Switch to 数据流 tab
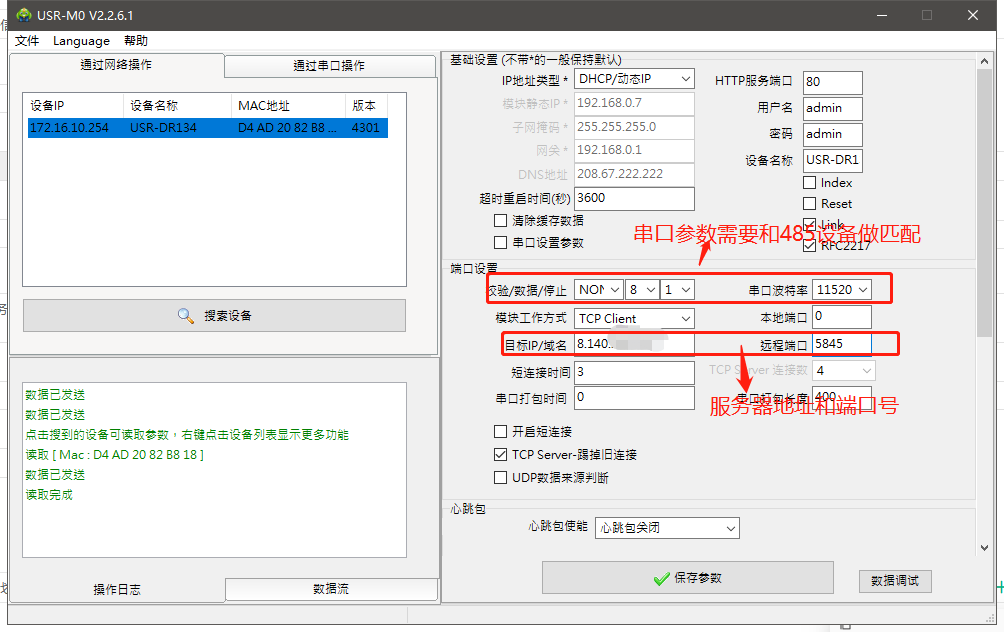1004x632 pixels. [331, 589]
